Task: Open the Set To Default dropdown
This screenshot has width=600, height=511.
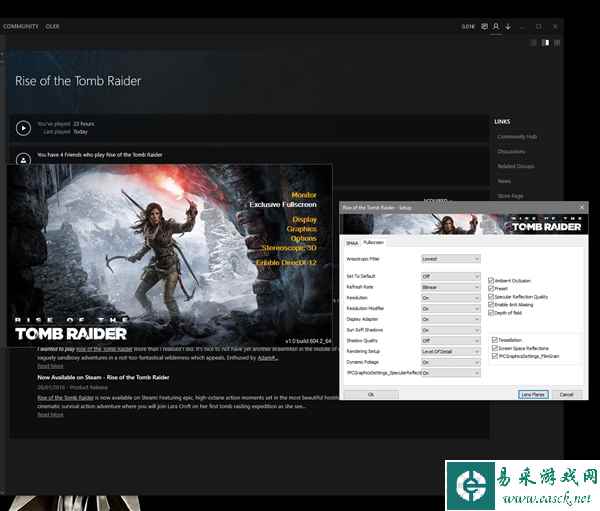Action: tap(451, 276)
